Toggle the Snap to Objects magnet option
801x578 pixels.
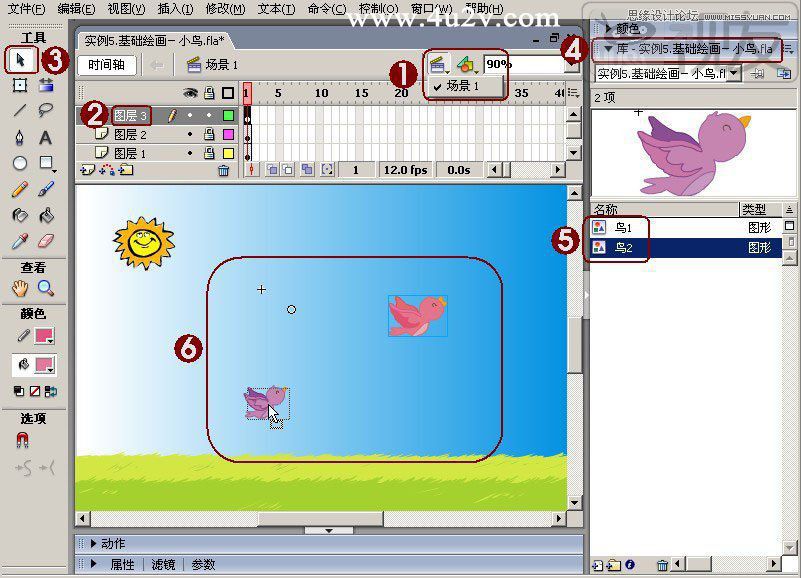click(x=22, y=440)
